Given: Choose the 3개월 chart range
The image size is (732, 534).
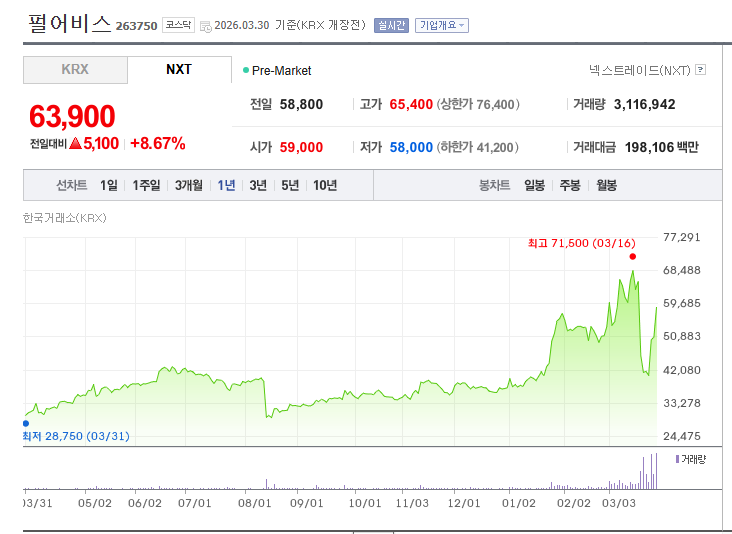Looking at the screenshot, I should point(188,185).
